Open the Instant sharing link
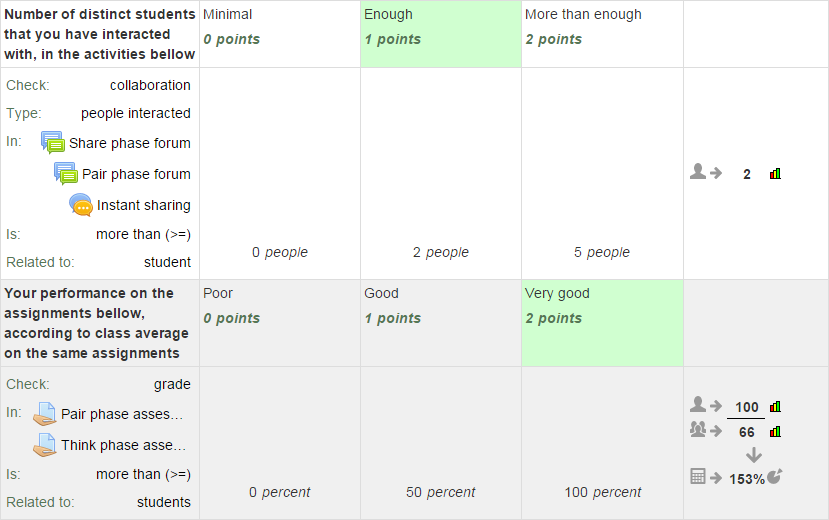829x520 pixels. (143, 205)
